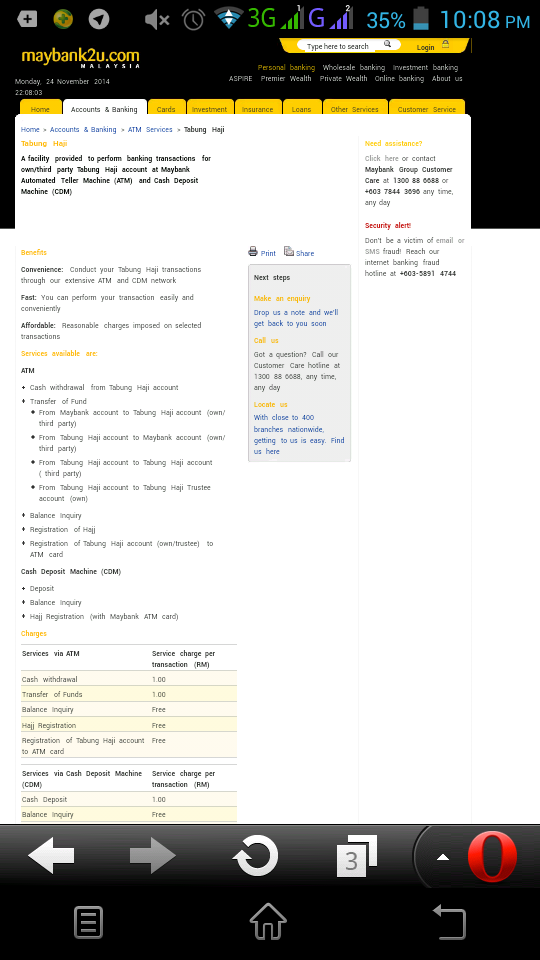Viewport: 540px width, 960px height.
Task: Open Wholesale banking link
Action: tap(354, 68)
